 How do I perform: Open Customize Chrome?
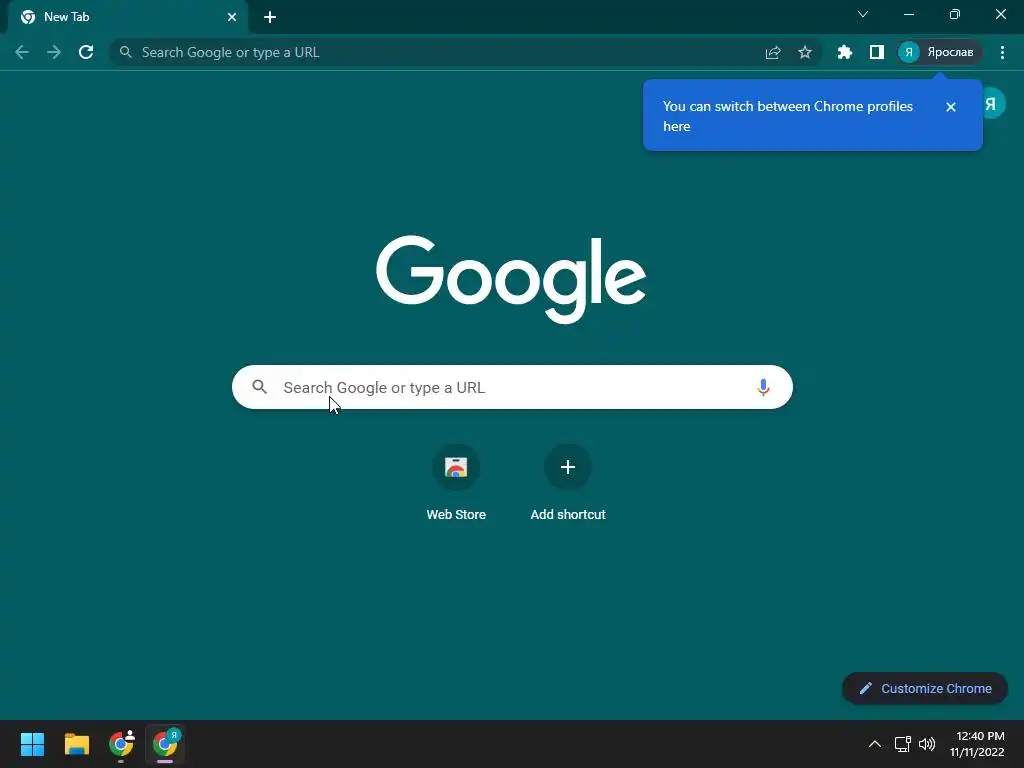point(925,688)
